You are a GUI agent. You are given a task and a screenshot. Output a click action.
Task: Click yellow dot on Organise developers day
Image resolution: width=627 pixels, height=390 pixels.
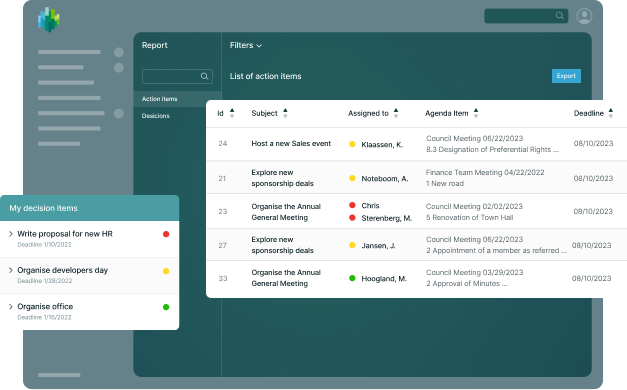[x=166, y=271]
